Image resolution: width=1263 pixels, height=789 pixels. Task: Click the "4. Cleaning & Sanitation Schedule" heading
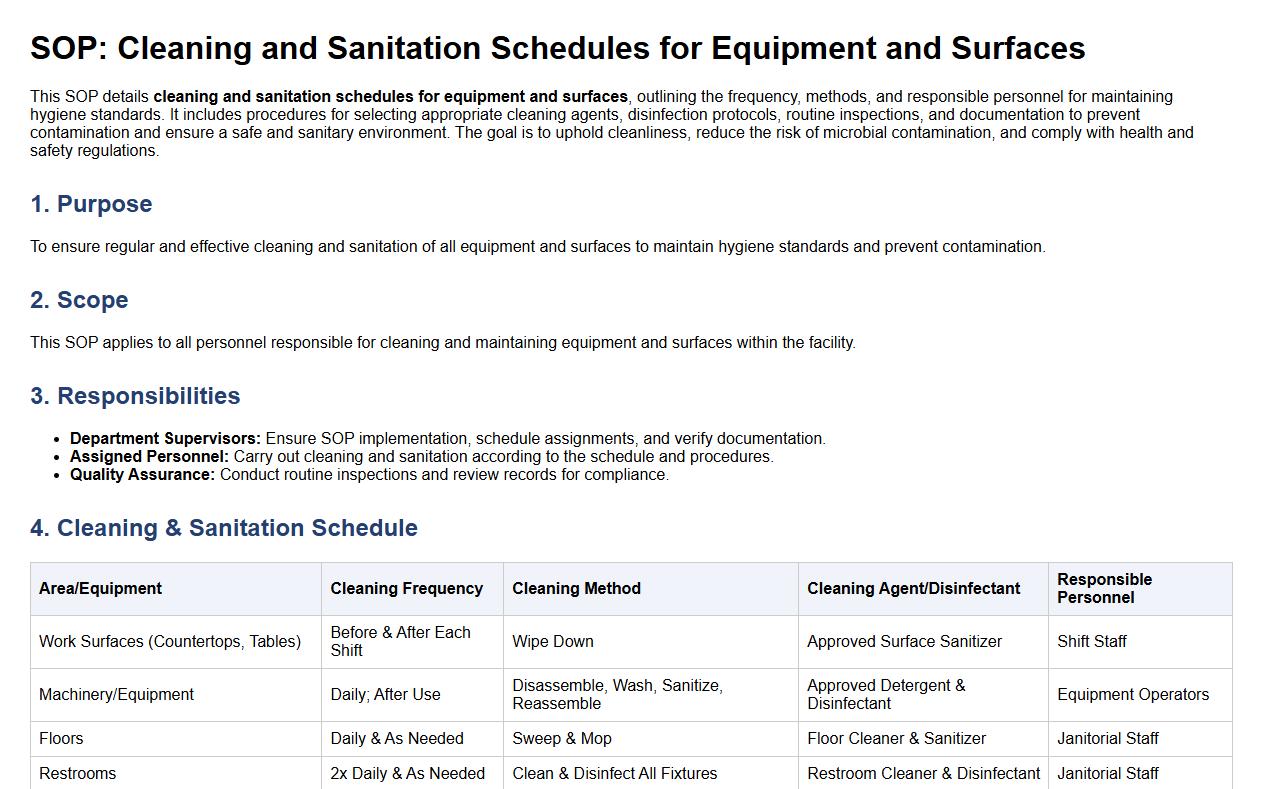[x=224, y=528]
